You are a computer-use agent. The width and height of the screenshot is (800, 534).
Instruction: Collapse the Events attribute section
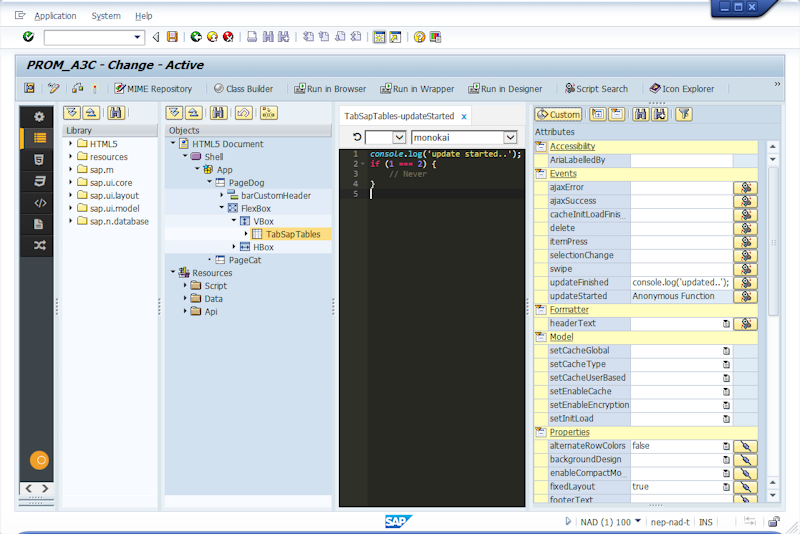pyautogui.click(x=540, y=174)
